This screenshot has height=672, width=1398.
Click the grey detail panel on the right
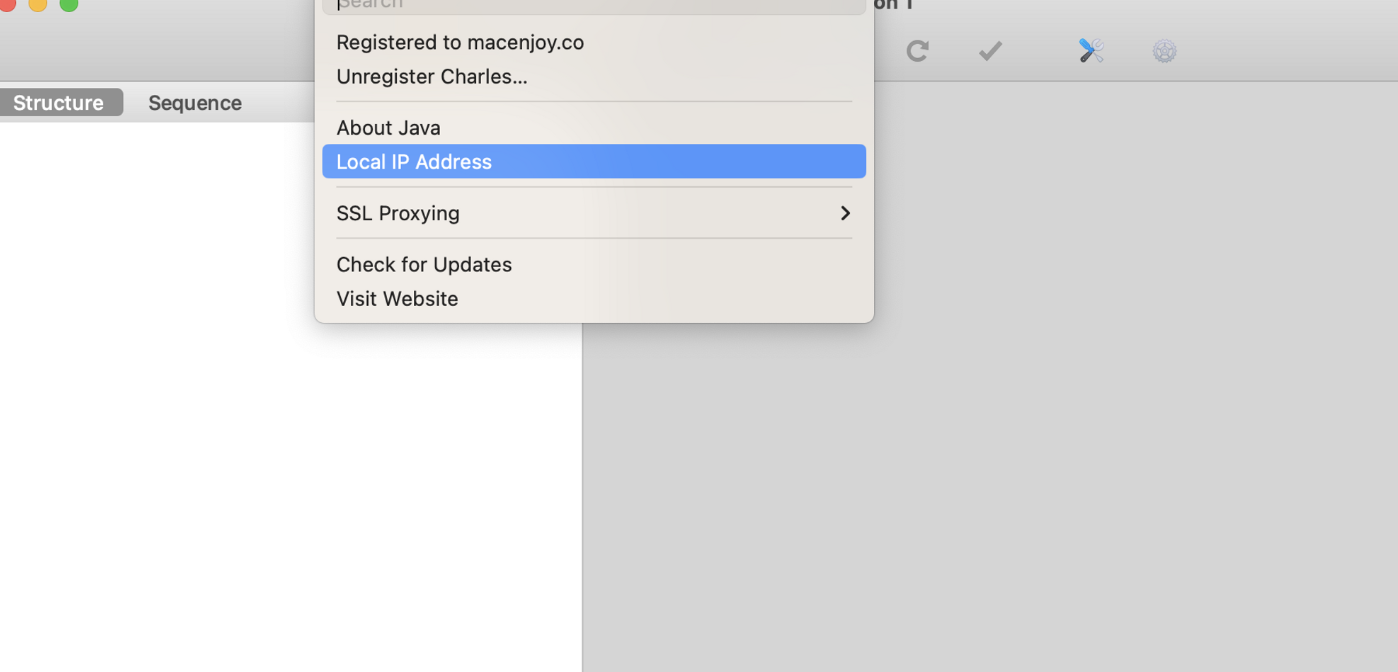pos(1000,450)
